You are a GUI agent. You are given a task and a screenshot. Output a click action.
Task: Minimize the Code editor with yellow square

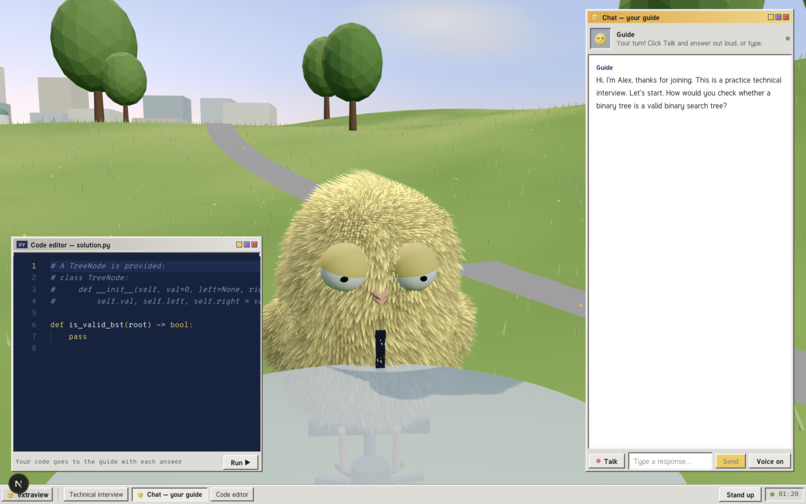pos(239,245)
